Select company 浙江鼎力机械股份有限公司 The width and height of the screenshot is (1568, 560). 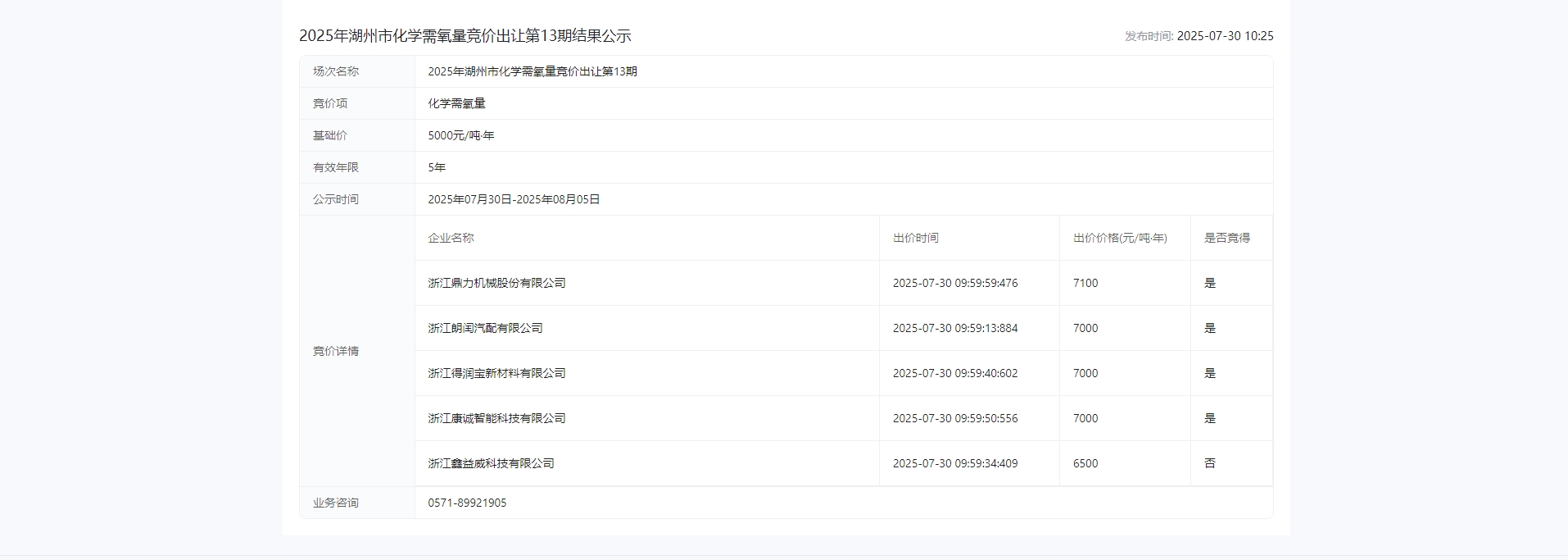tap(496, 283)
